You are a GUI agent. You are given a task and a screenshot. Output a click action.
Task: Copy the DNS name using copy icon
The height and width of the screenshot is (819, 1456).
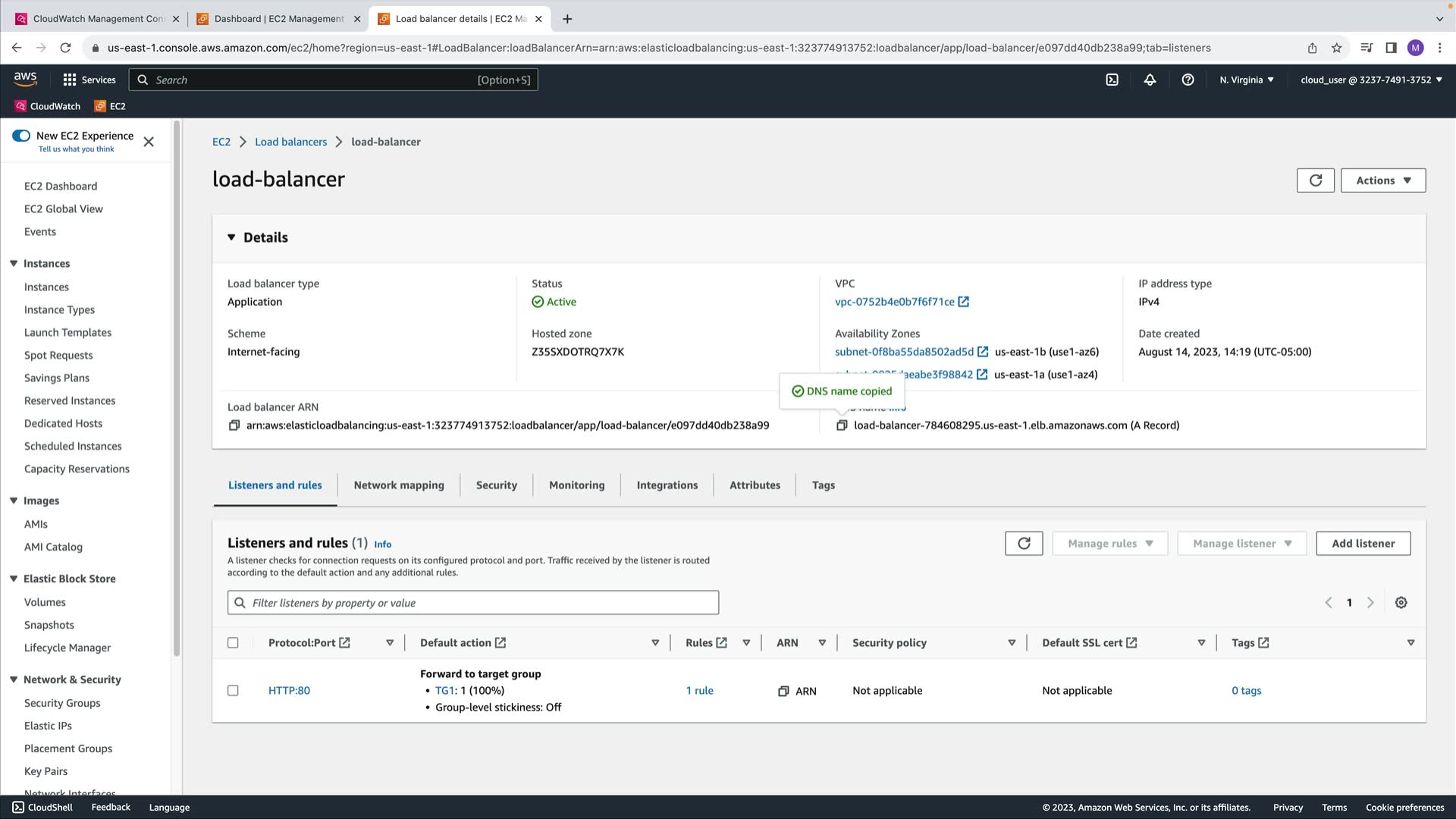(841, 425)
